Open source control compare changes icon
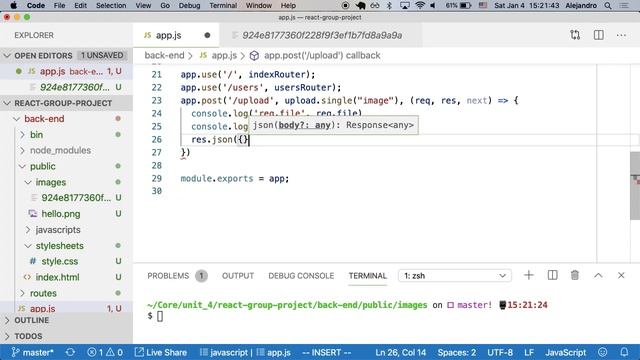The image size is (640, 360). click(575, 35)
